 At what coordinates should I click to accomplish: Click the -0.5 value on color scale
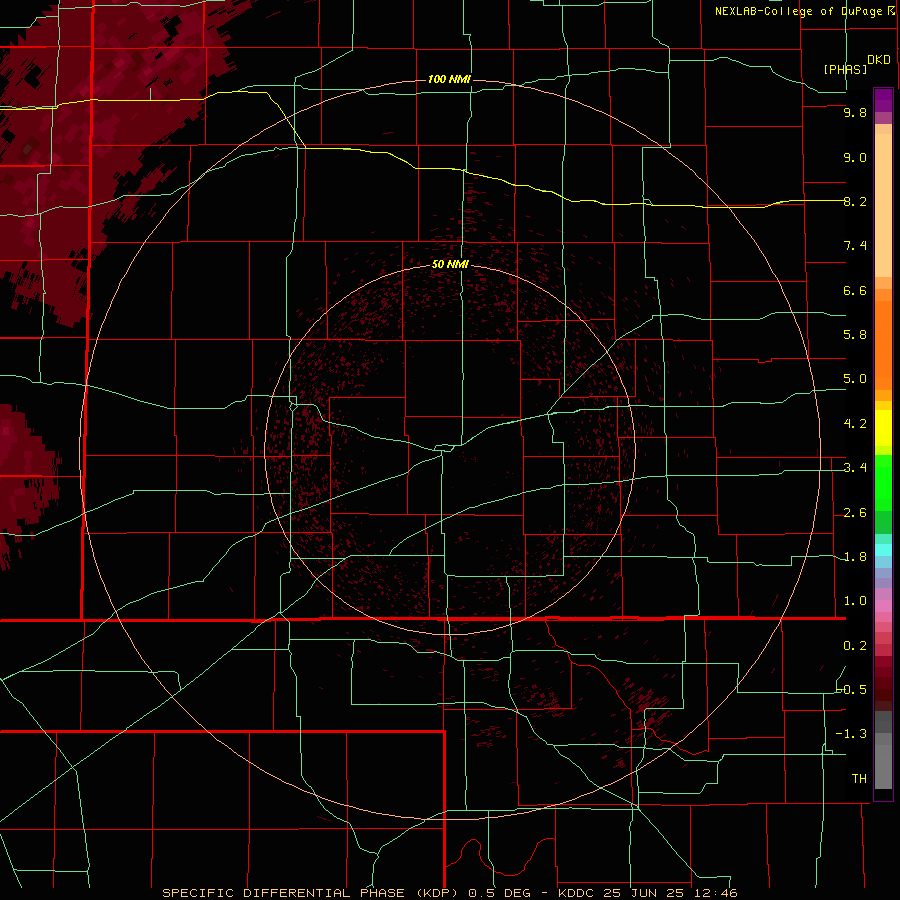[x=852, y=690]
